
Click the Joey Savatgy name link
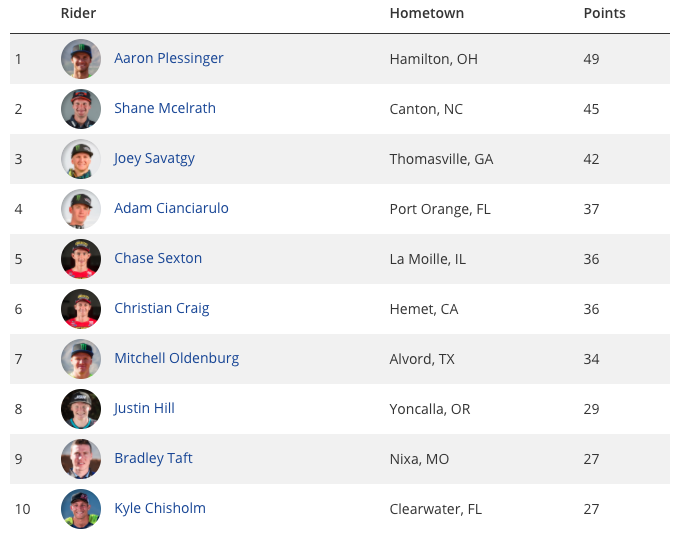pos(154,158)
